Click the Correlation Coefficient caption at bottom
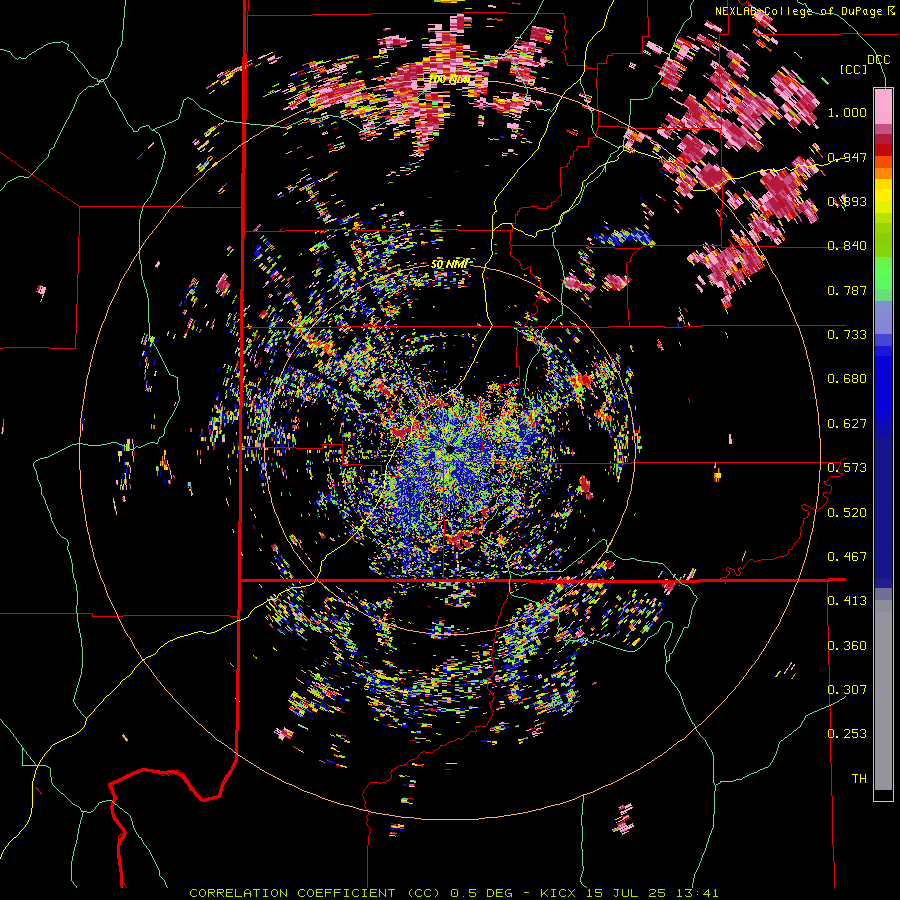The image size is (900, 900). click(x=453, y=893)
